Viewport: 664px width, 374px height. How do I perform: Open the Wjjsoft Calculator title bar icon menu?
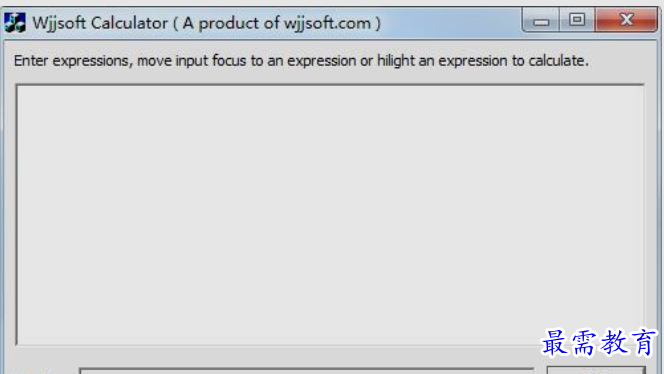15,22
